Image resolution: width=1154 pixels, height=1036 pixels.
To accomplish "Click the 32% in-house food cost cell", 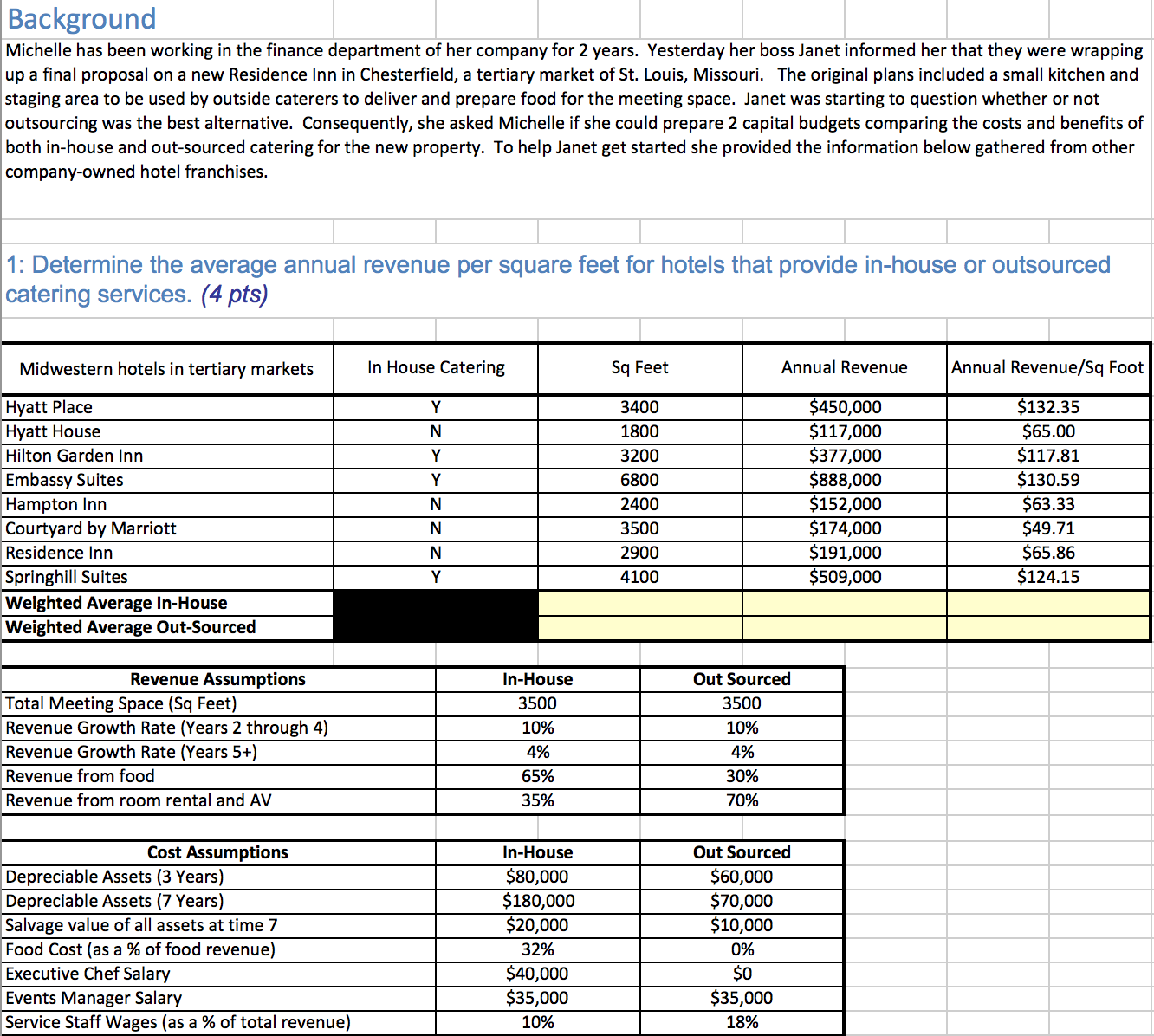I will point(538,949).
